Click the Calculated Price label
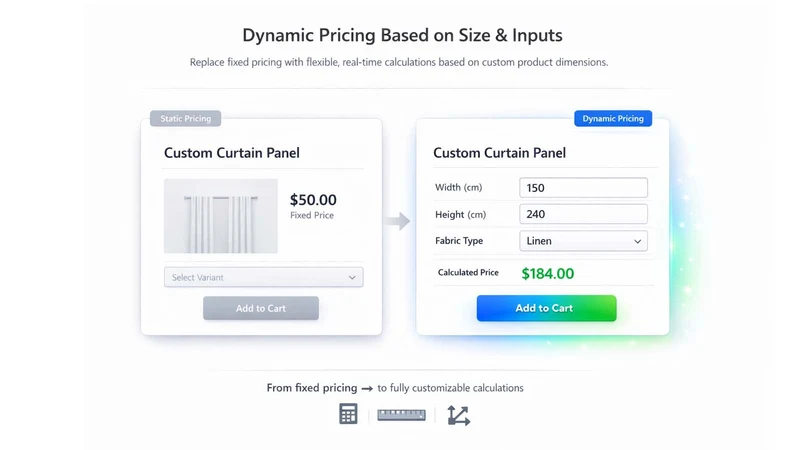 [x=468, y=272]
